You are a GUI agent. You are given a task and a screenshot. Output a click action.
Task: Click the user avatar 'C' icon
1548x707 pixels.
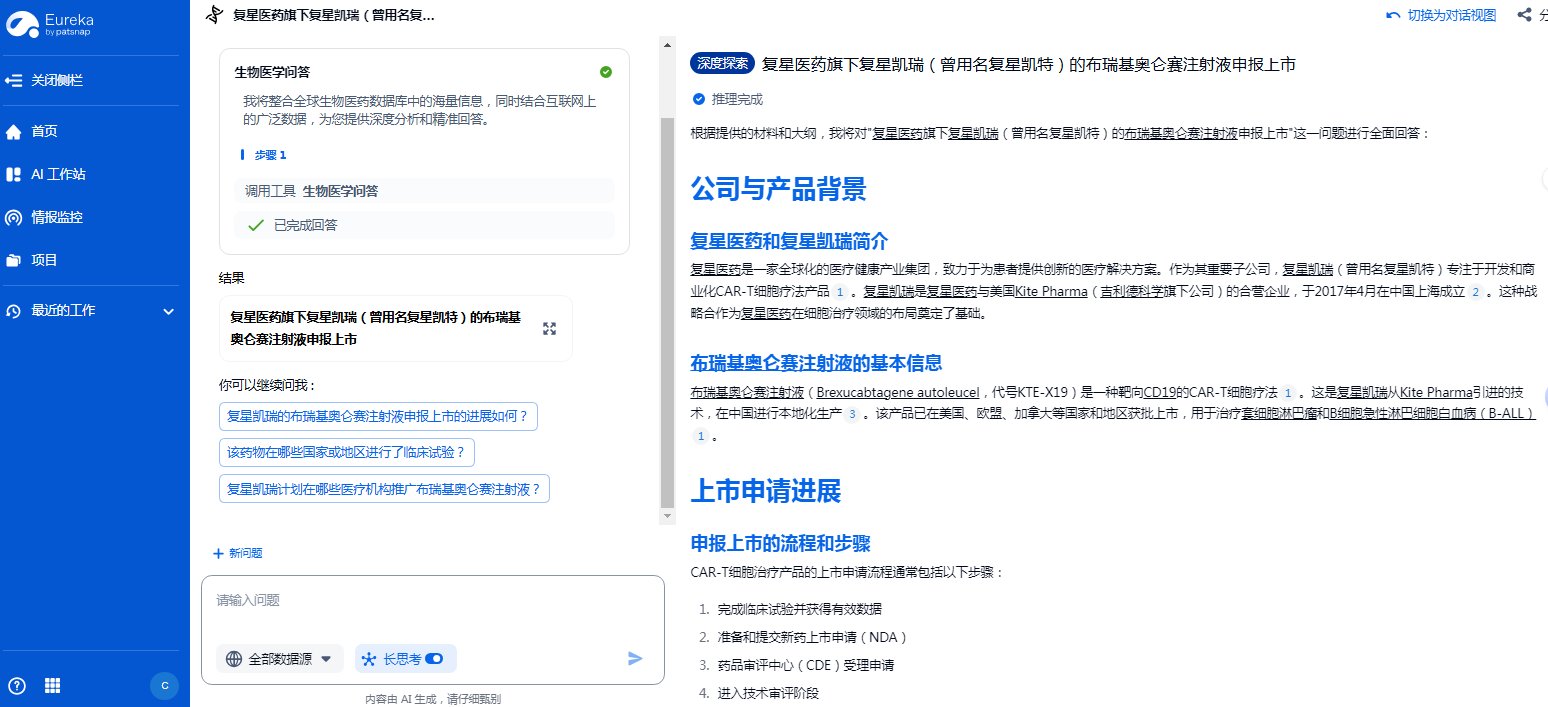164,685
